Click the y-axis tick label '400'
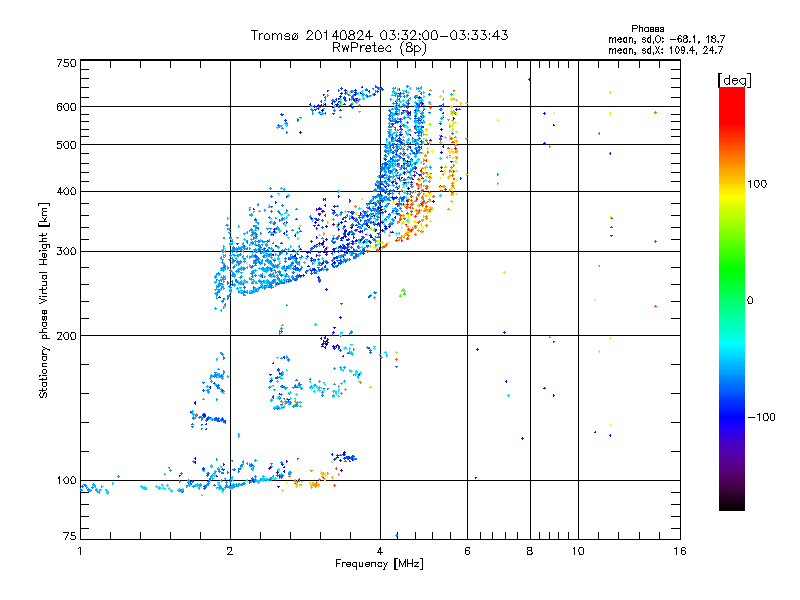The image size is (800, 600). click(66, 191)
